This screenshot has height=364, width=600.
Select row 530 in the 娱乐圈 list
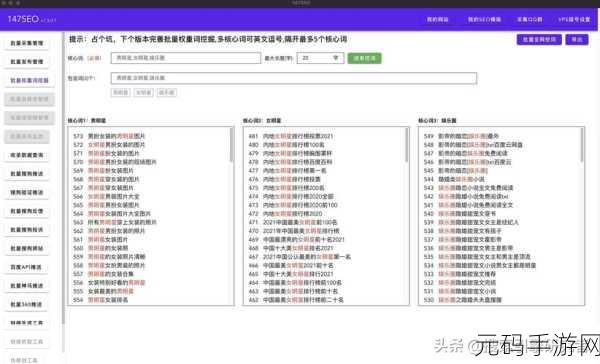pos(462,300)
